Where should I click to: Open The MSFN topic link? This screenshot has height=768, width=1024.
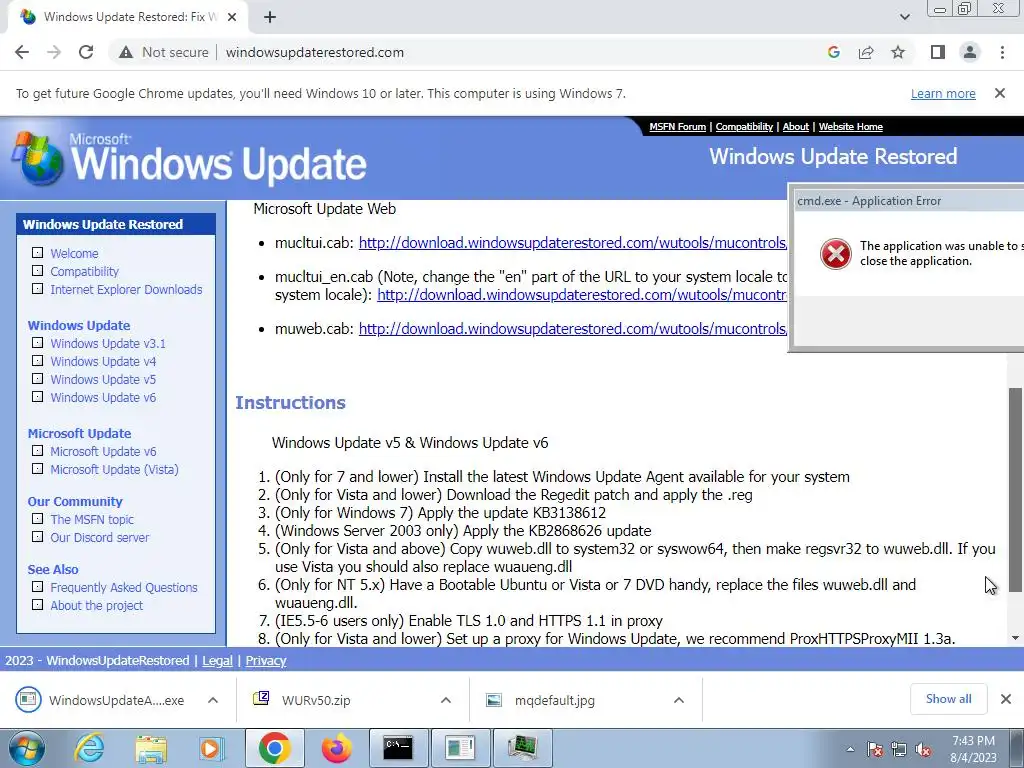pyautogui.click(x=92, y=519)
